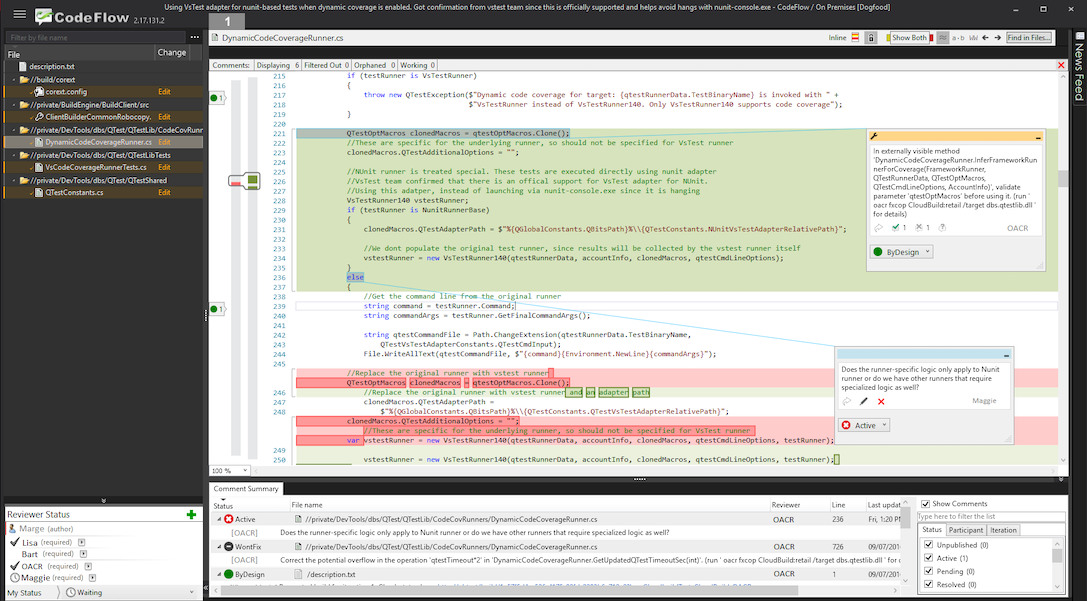Toggle the Unpublished (0) checkbox
The height and width of the screenshot is (601, 1087).
(929, 545)
